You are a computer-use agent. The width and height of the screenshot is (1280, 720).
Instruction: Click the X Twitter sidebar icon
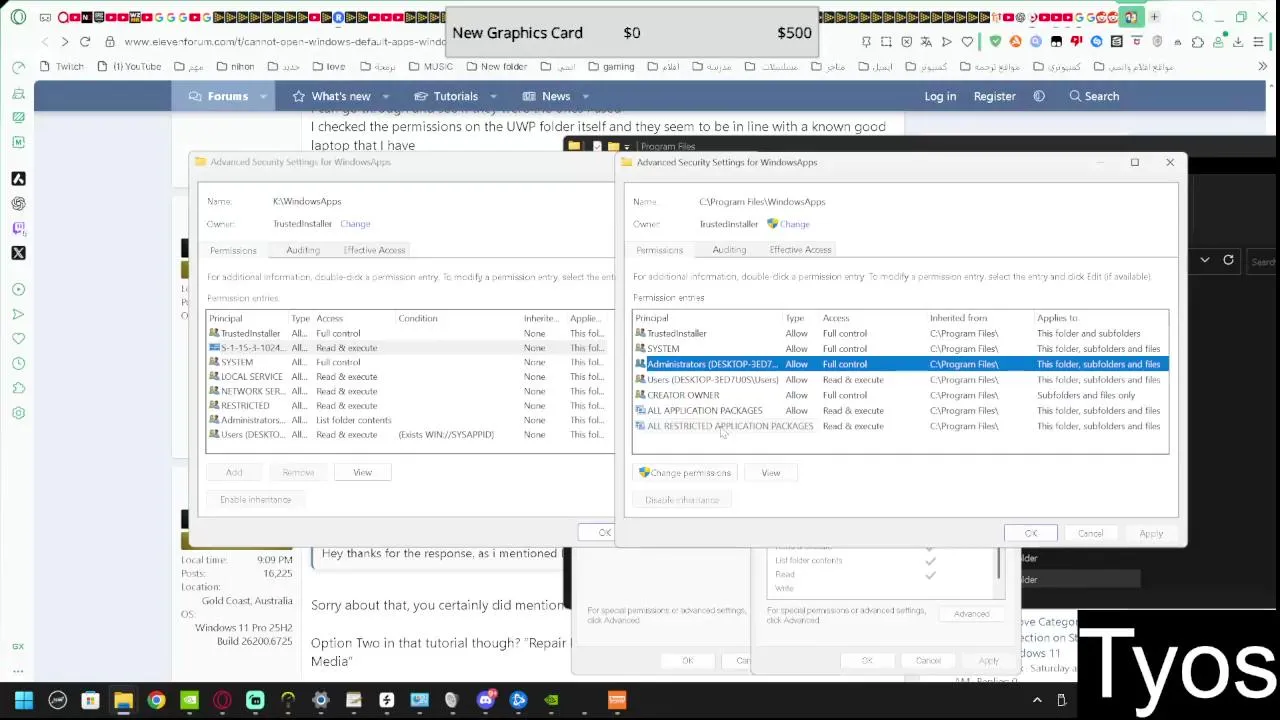point(18,253)
